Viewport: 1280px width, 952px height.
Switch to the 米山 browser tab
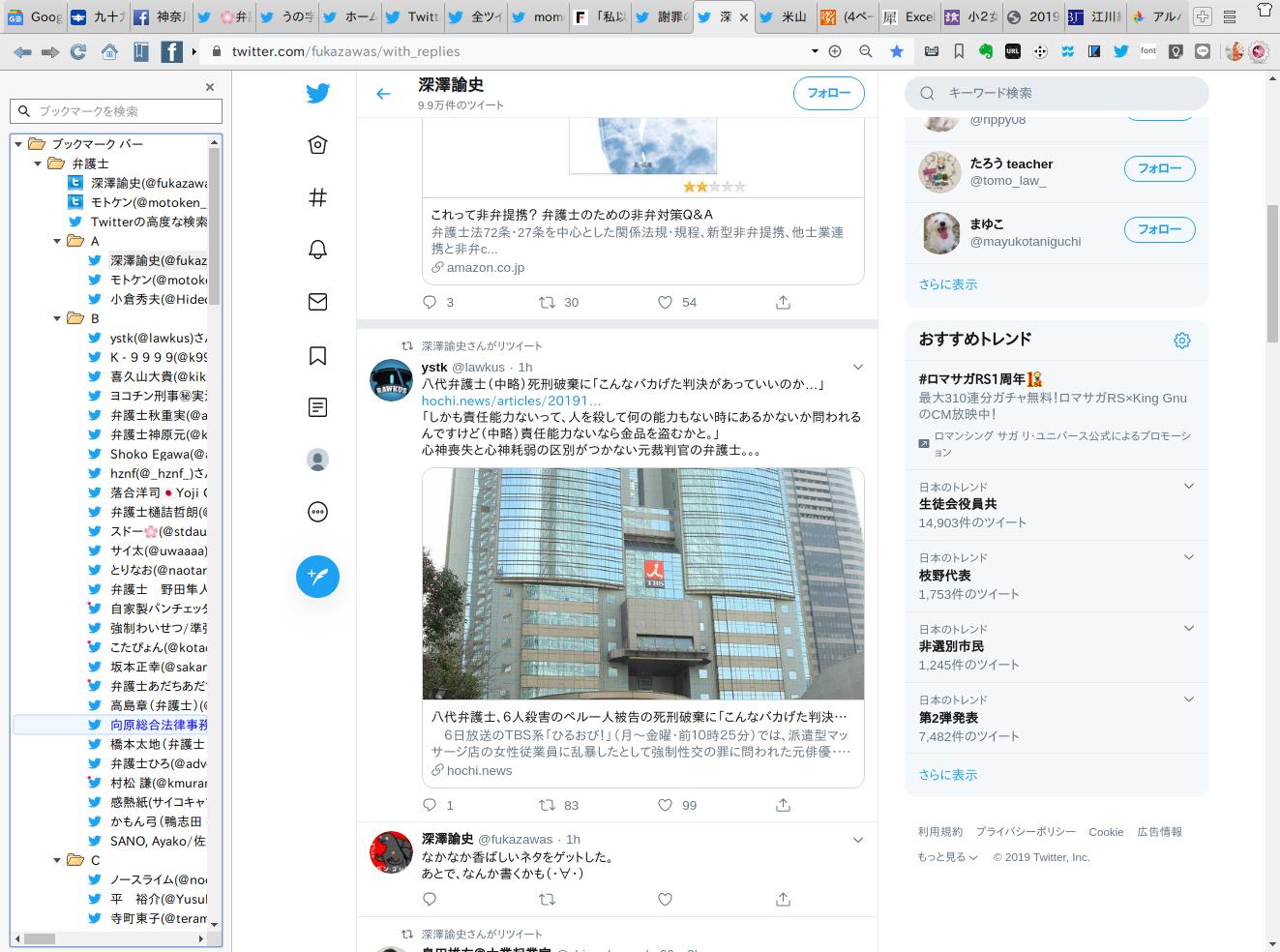coord(785,16)
